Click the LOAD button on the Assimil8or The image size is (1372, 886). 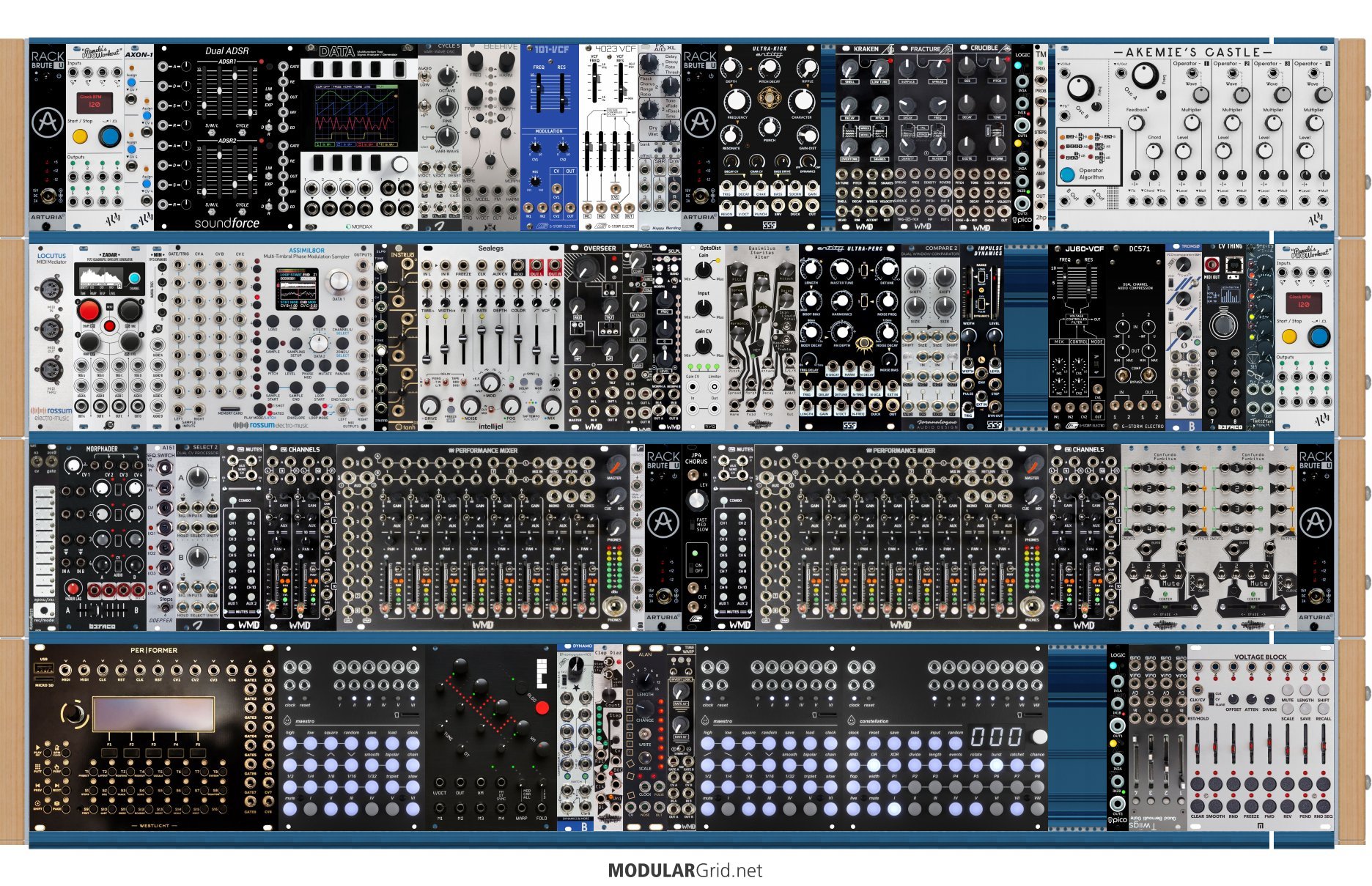pos(273,321)
